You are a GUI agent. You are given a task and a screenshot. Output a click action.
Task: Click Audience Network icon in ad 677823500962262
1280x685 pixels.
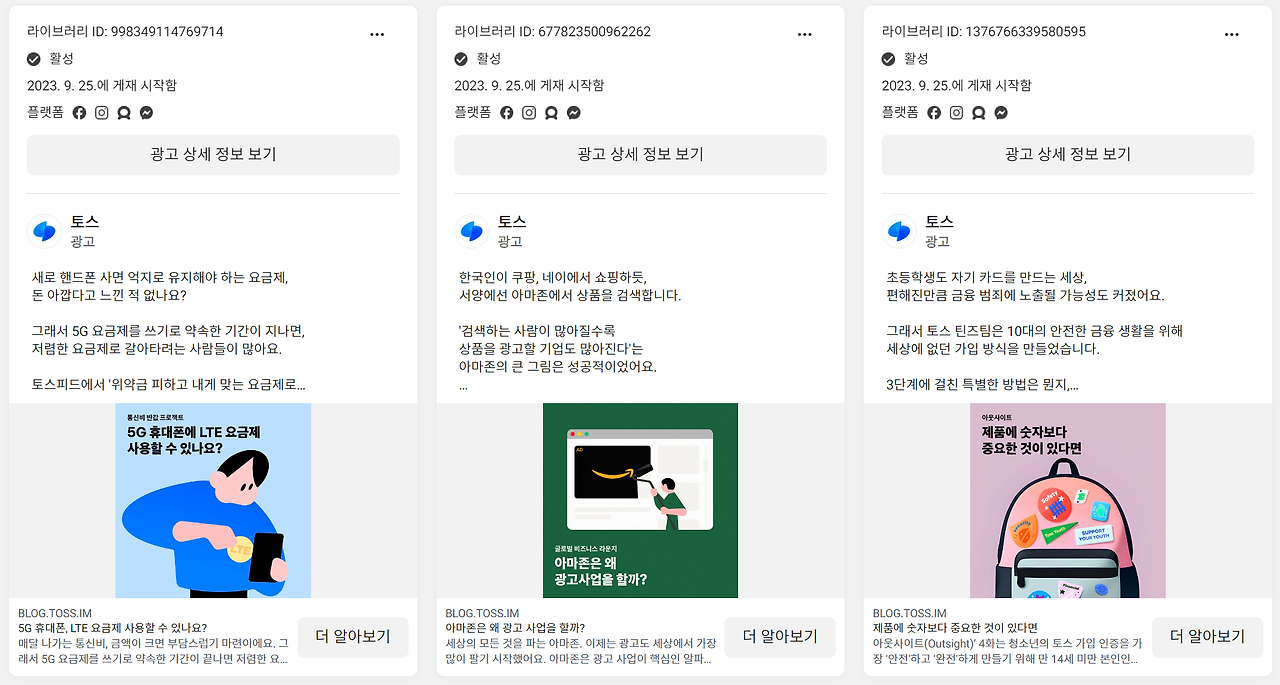[x=551, y=113]
